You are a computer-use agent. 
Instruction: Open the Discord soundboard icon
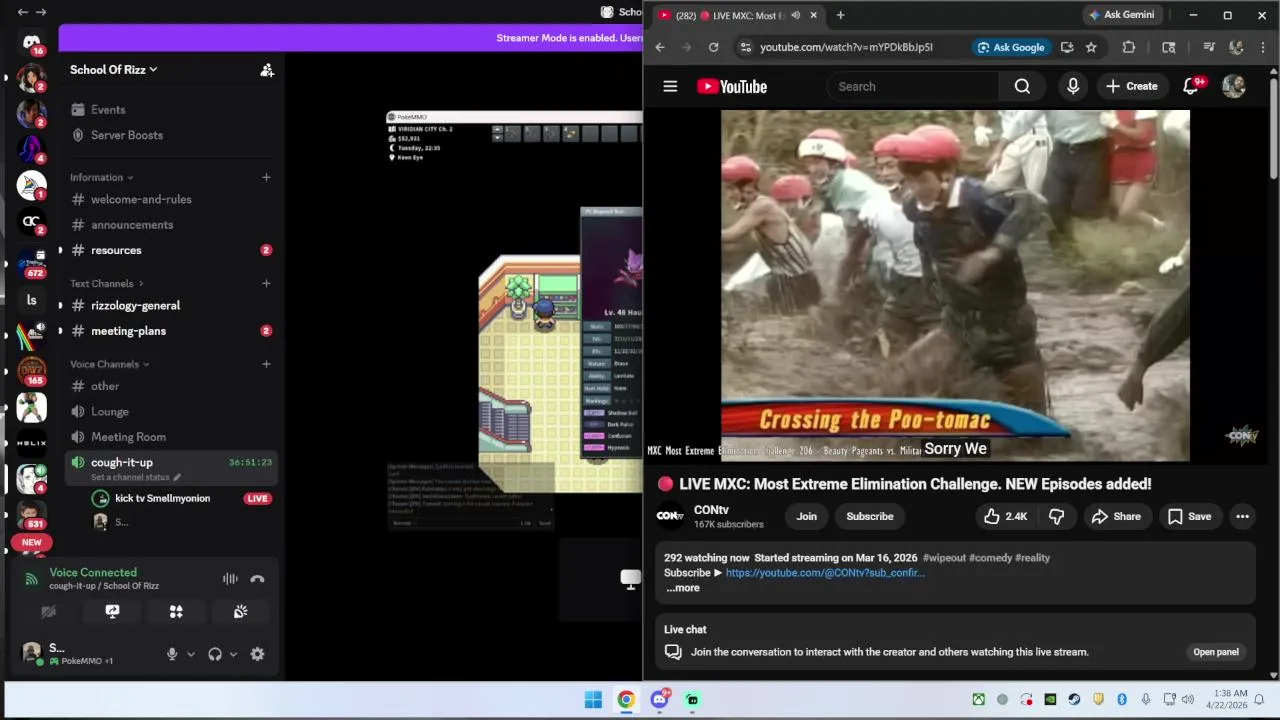point(240,612)
